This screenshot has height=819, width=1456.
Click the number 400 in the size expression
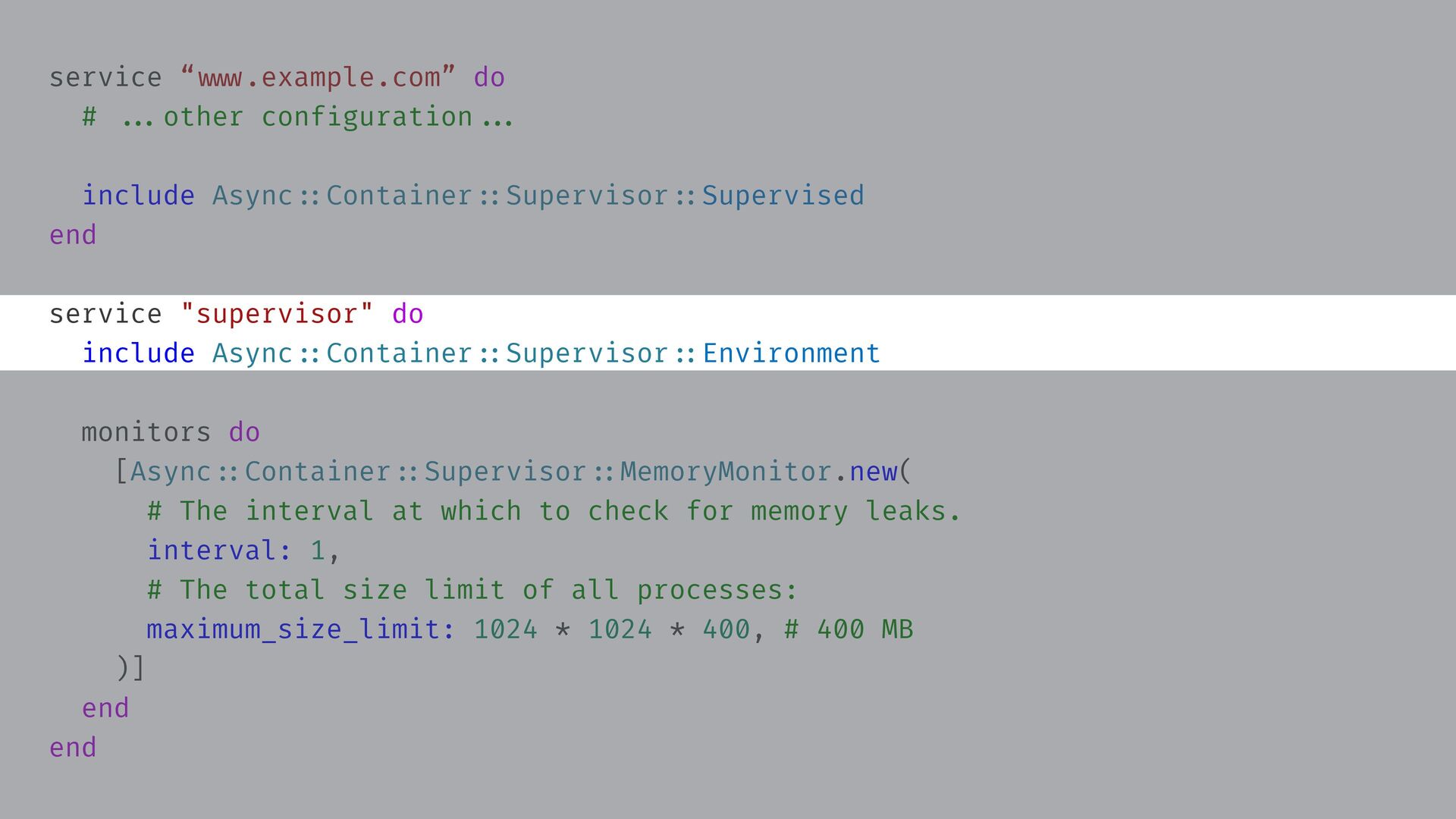[x=725, y=629]
